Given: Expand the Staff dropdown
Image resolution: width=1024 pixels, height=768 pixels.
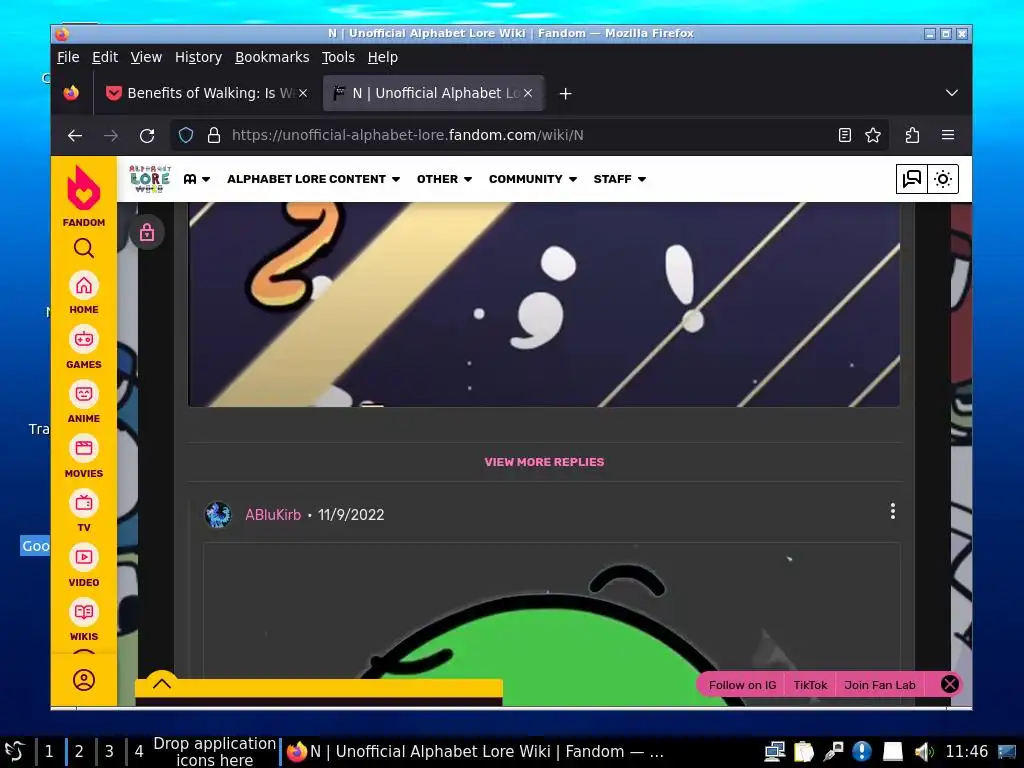Looking at the screenshot, I should tap(620, 179).
